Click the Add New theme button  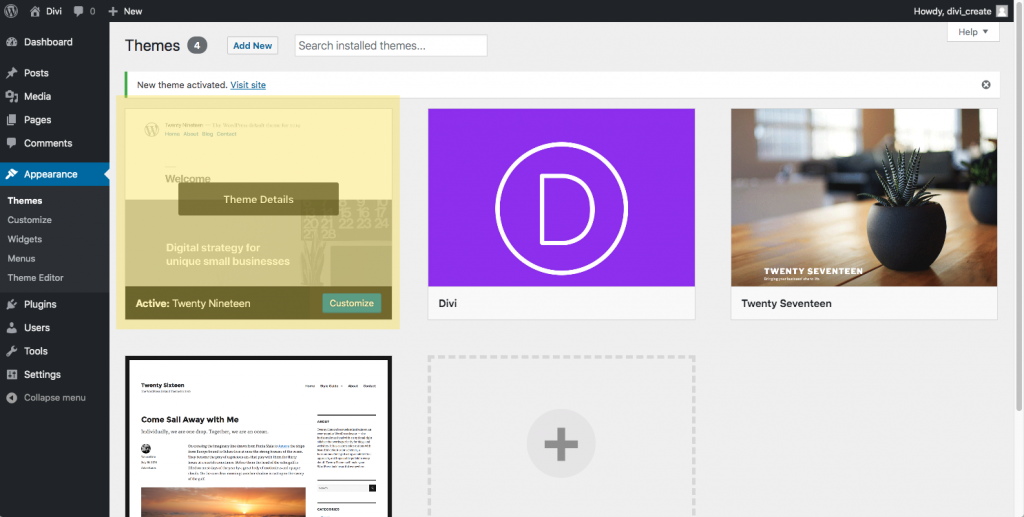(253, 46)
